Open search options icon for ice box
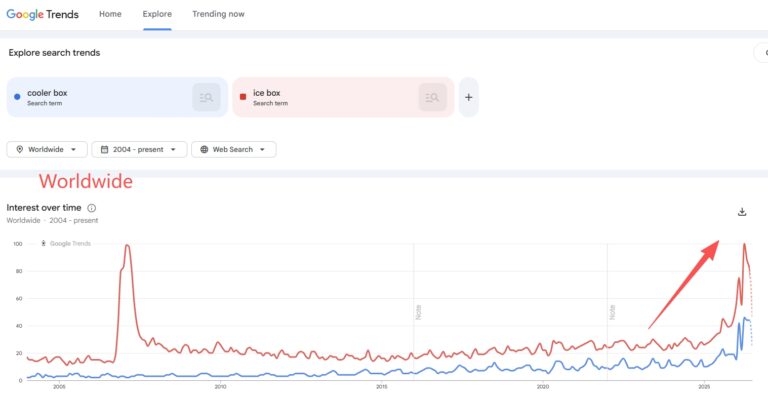768x395 pixels. [x=432, y=97]
